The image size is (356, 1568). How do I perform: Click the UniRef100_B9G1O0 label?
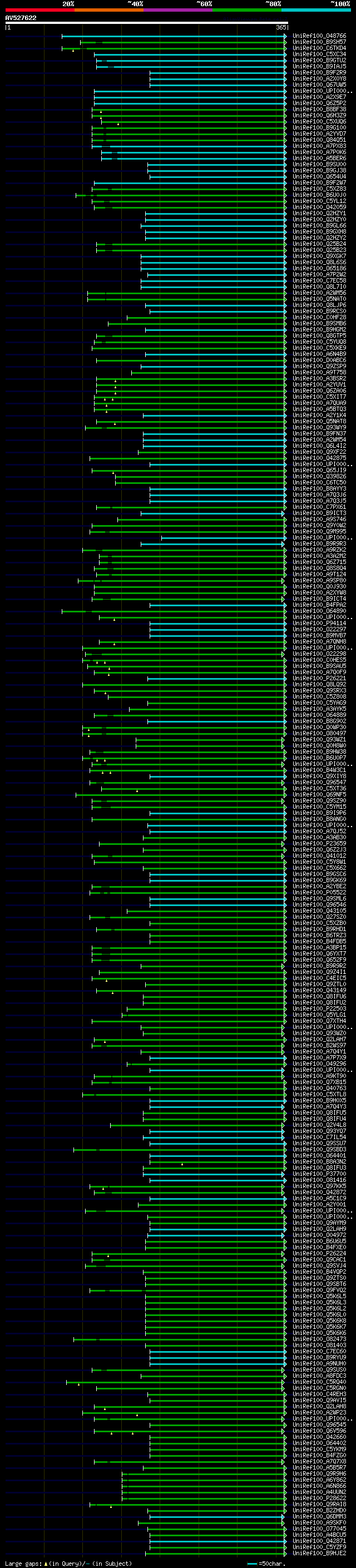tap(319, 128)
